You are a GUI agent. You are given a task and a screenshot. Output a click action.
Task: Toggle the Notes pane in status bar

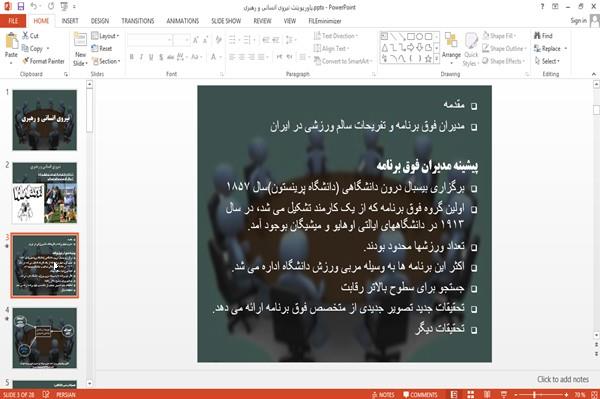tap(383, 395)
